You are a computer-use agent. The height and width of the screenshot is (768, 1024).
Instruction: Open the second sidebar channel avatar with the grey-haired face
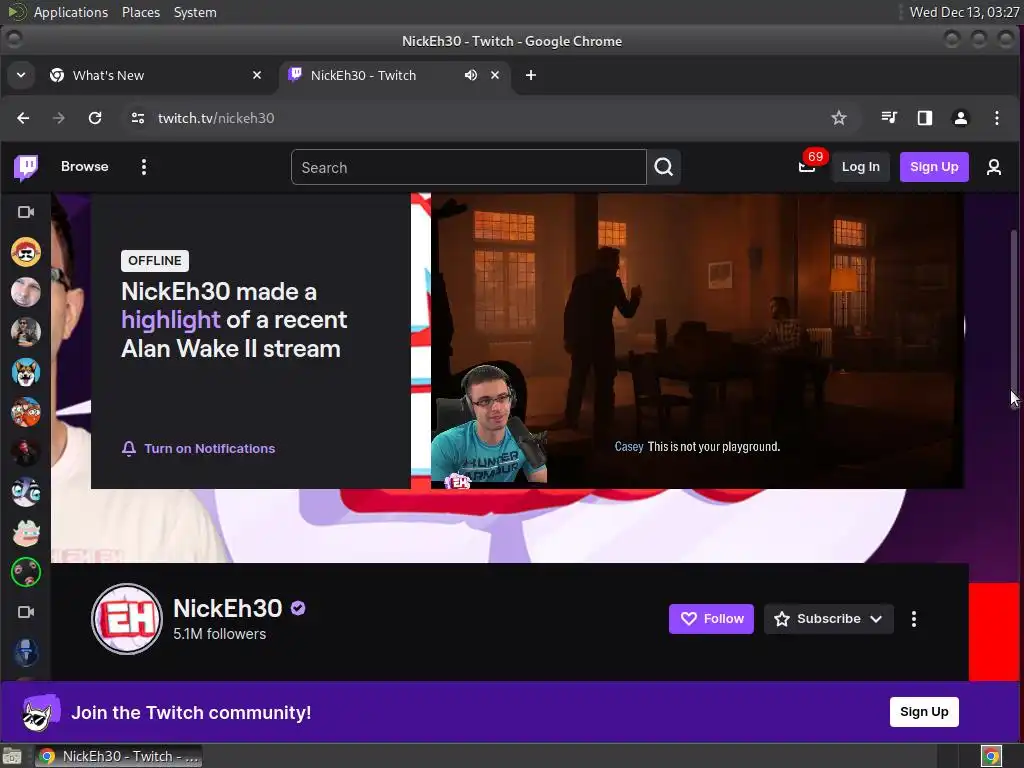[25, 292]
